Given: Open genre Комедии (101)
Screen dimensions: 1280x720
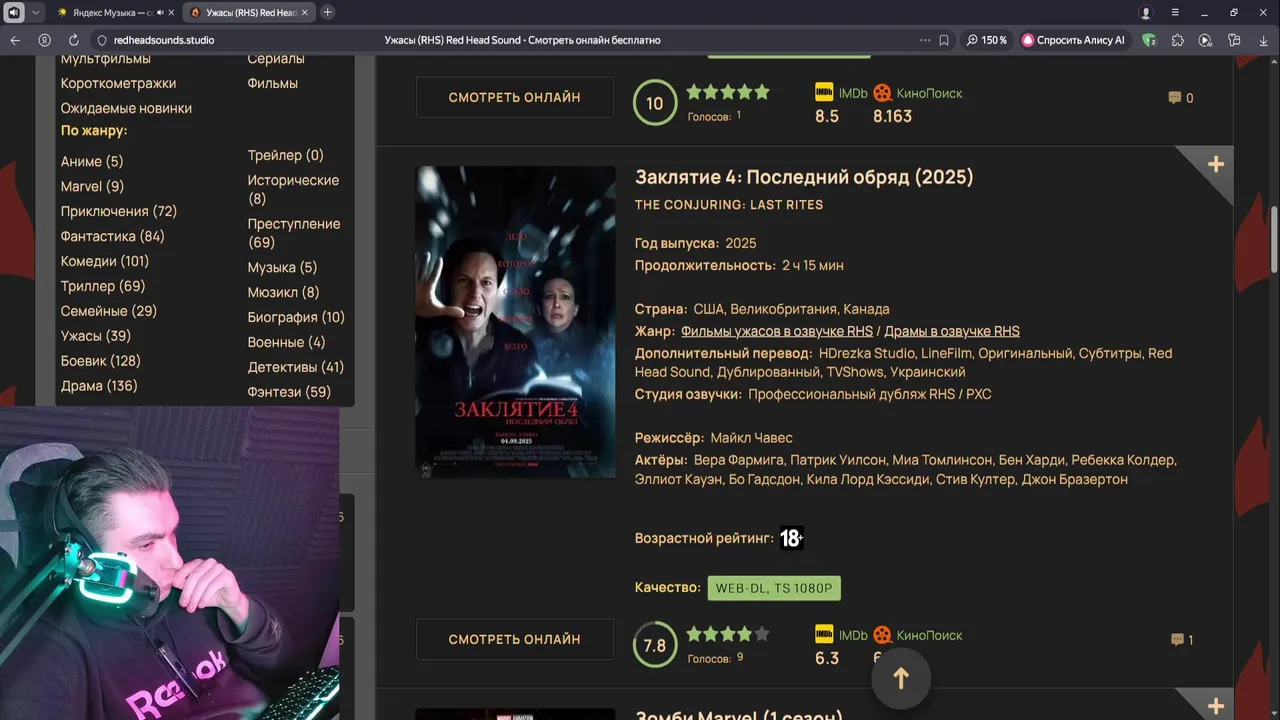Looking at the screenshot, I should click(105, 261).
